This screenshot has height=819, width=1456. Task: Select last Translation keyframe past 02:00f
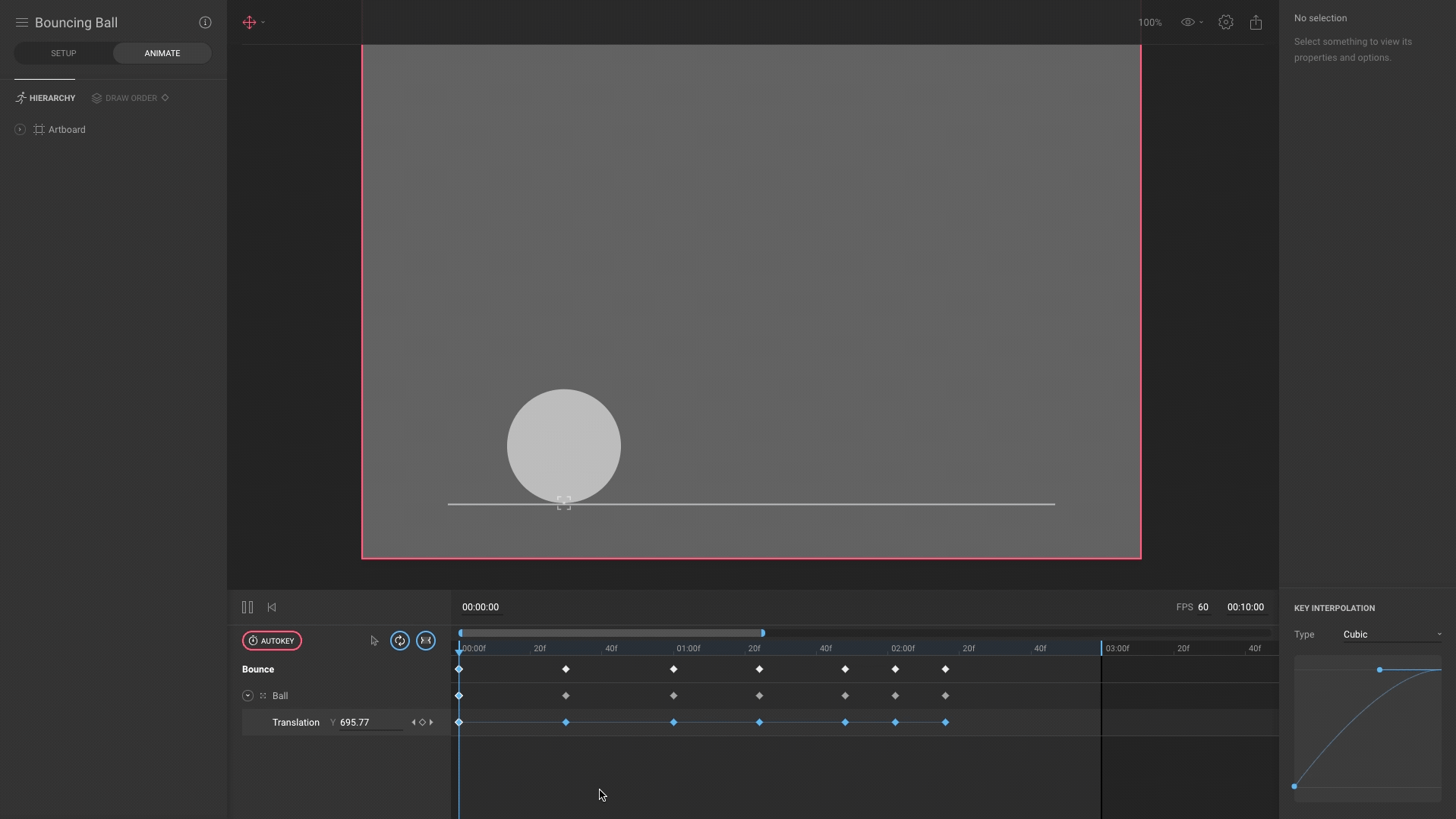[x=945, y=723]
